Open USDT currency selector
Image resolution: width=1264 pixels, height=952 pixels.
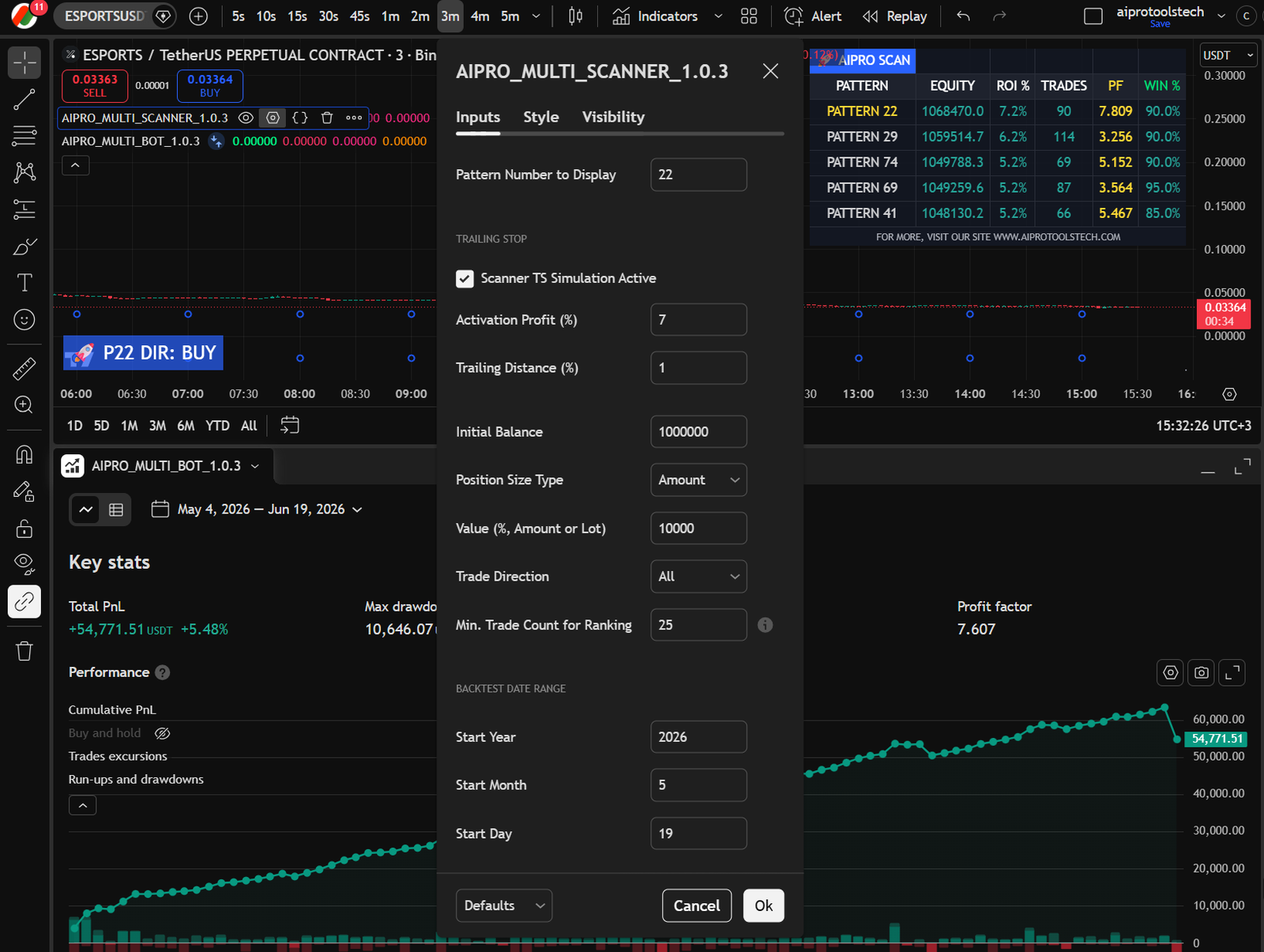(x=1228, y=55)
